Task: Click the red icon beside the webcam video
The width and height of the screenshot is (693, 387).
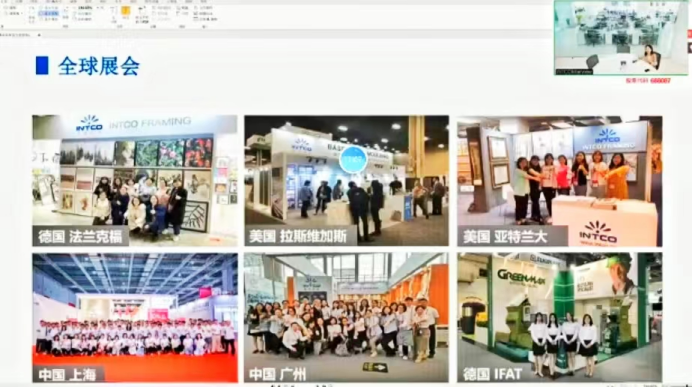Action: (690, 34)
